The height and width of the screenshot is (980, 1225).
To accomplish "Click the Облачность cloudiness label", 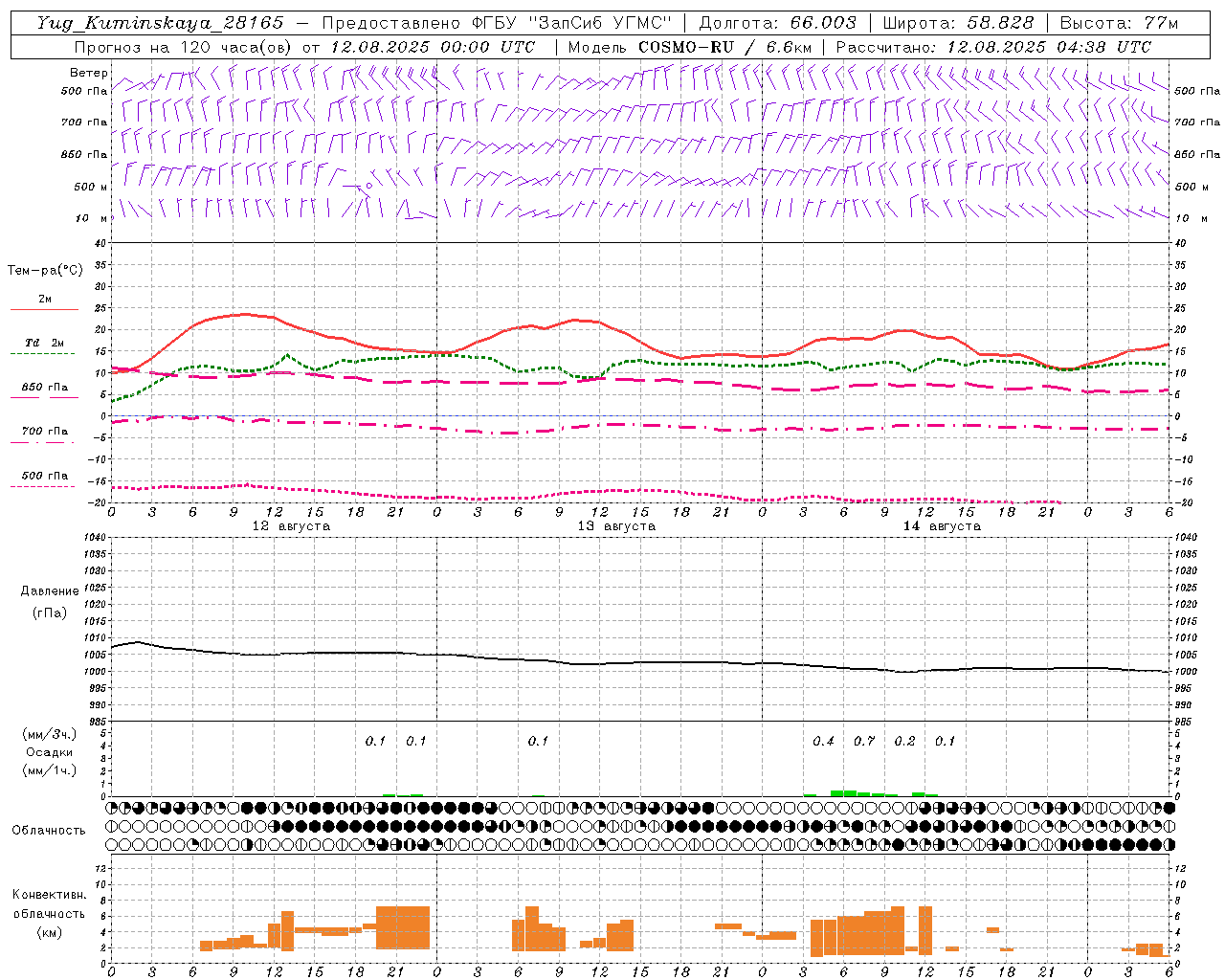I will tap(49, 830).
